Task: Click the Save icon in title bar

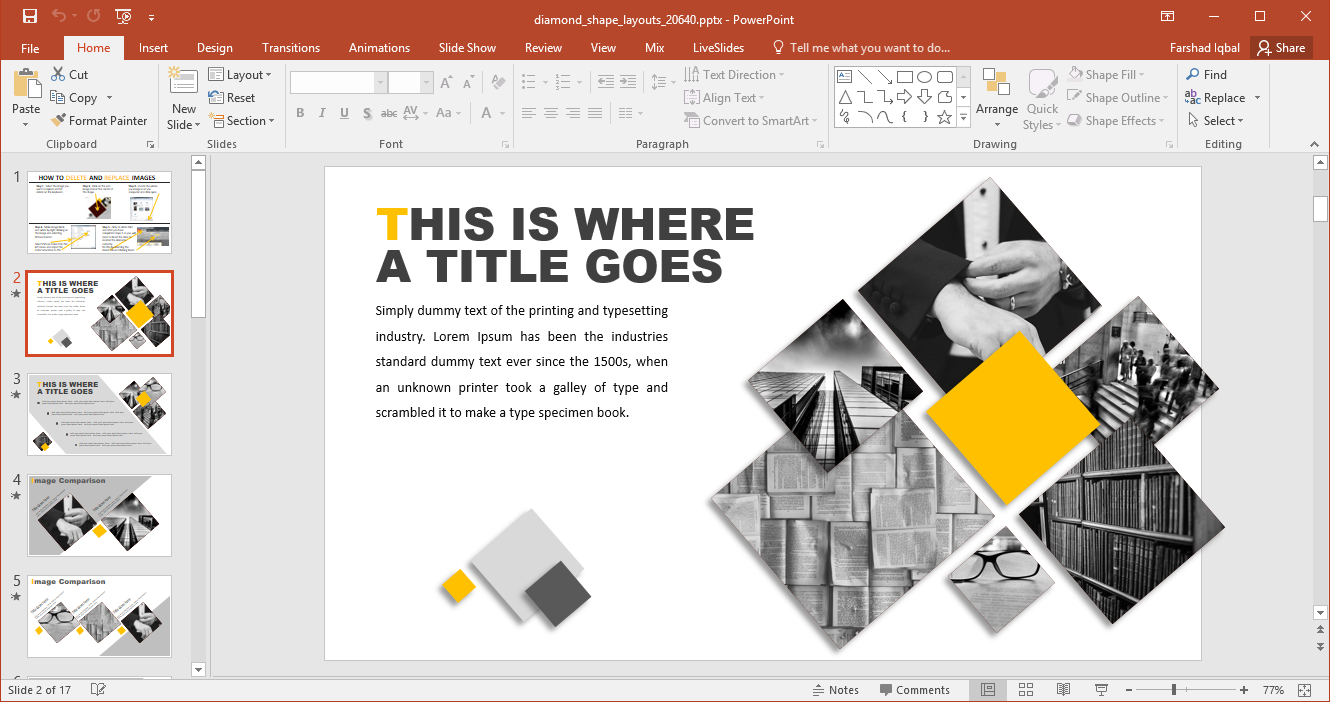Action: pyautogui.click(x=29, y=17)
